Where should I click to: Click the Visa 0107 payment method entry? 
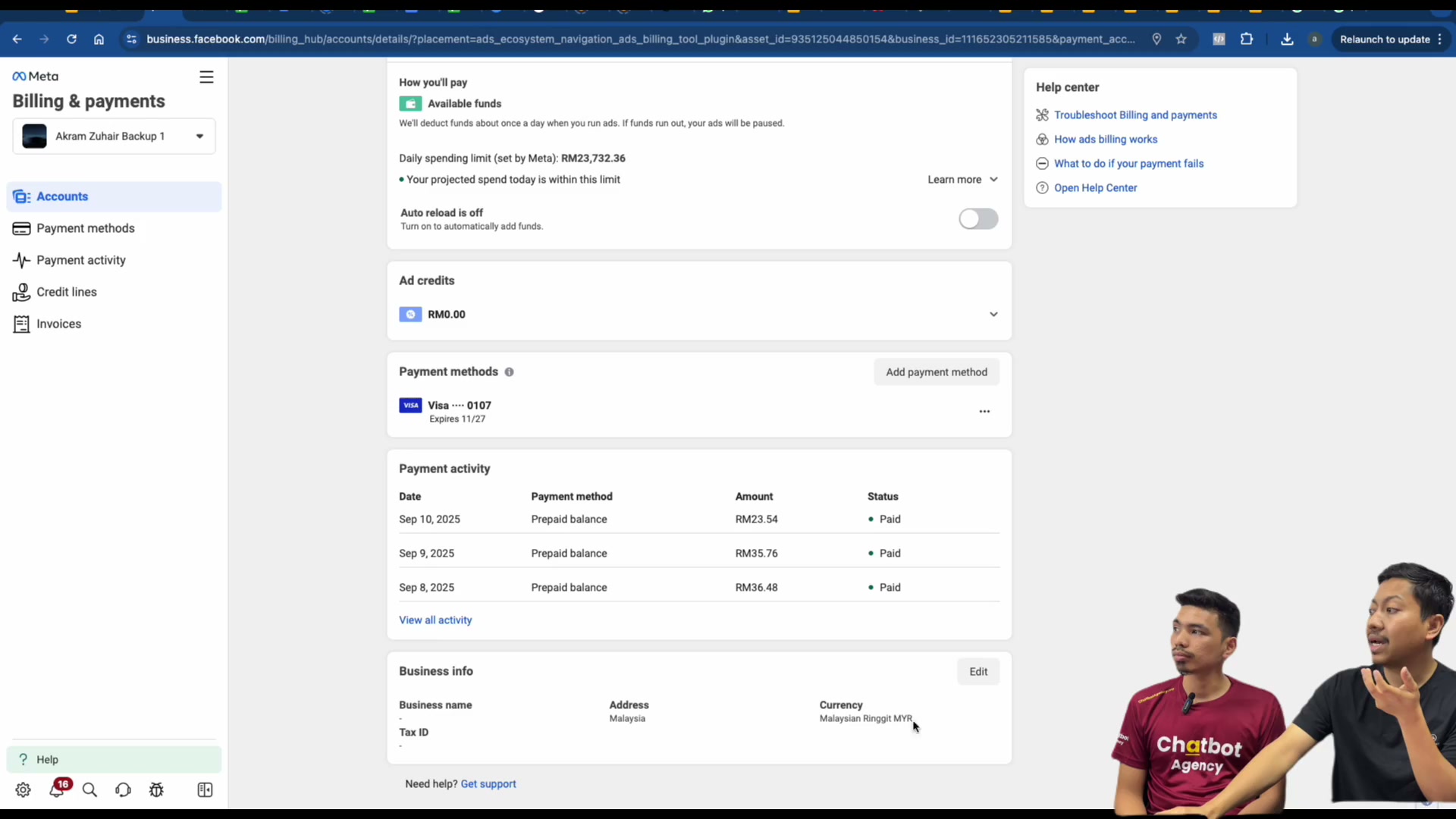coord(445,411)
